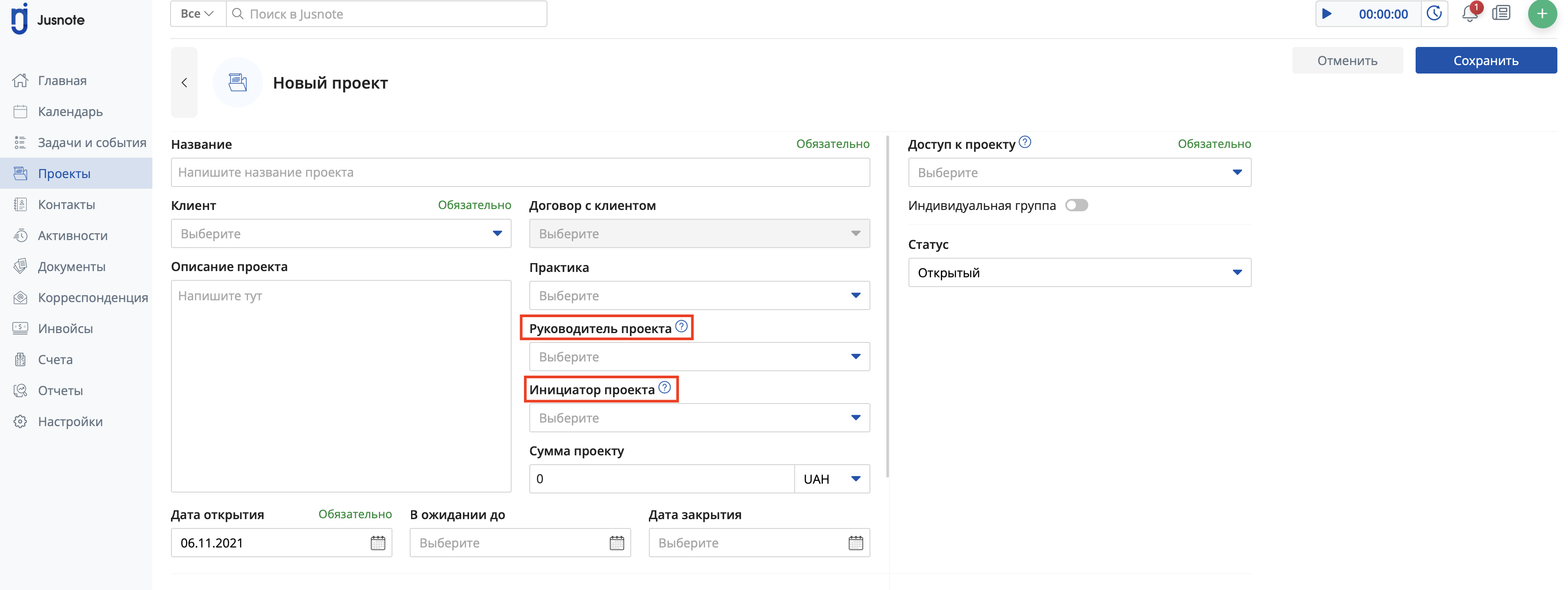
Task: Open the timer history clock icon
Action: (x=1434, y=13)
